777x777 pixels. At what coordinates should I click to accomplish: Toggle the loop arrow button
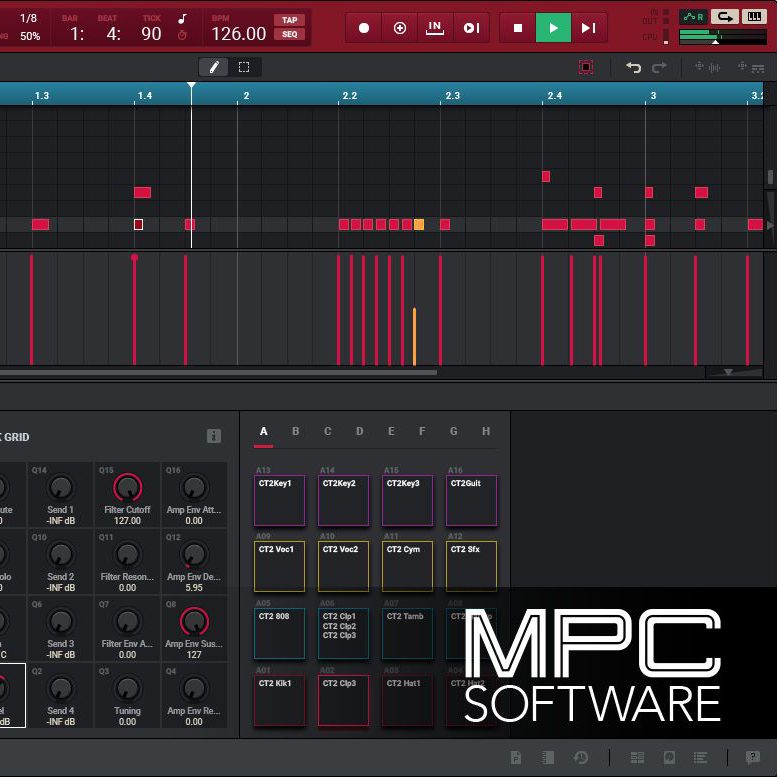tap(724, 17)
